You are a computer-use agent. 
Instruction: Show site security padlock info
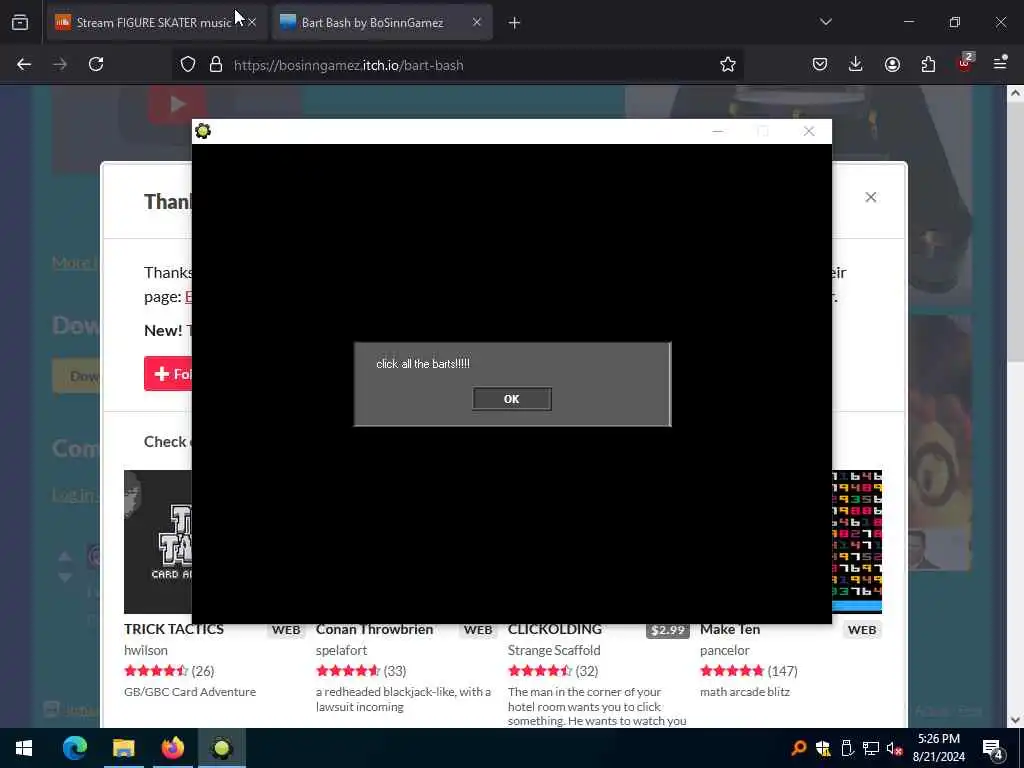tap(216, 65)
